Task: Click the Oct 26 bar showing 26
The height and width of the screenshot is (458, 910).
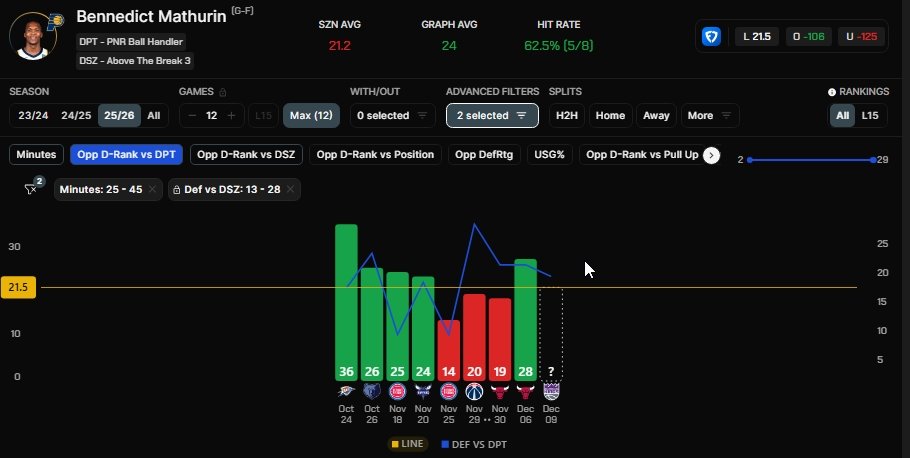Action: pos(371,324)
